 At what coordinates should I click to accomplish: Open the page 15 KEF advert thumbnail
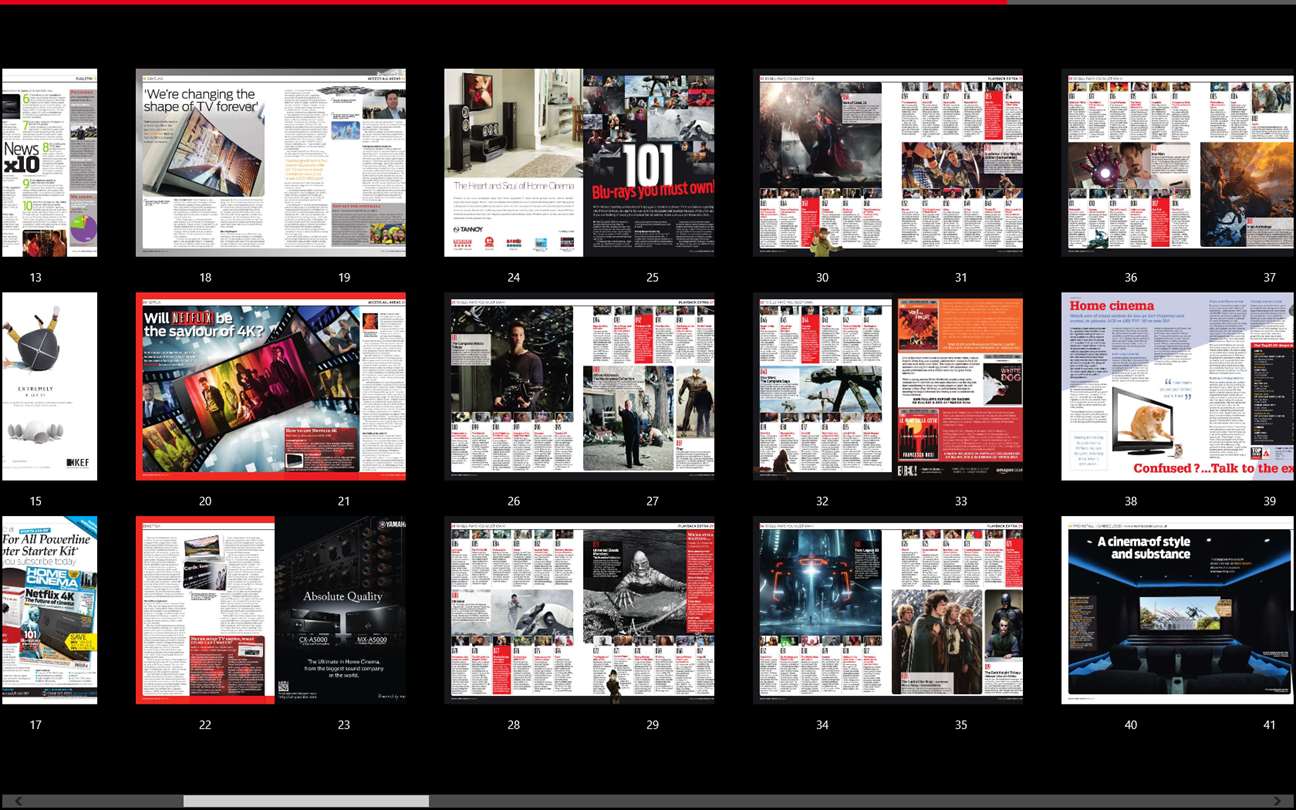point(49,386)
